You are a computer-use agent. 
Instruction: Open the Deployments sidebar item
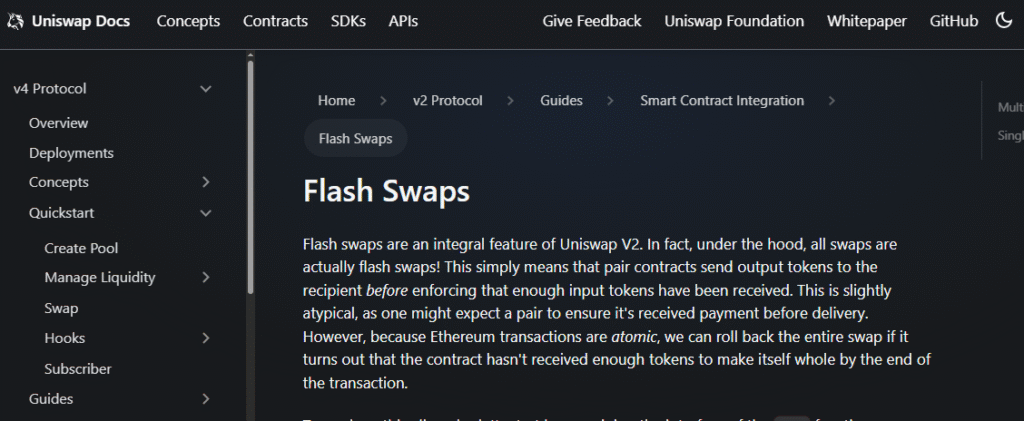71,153
